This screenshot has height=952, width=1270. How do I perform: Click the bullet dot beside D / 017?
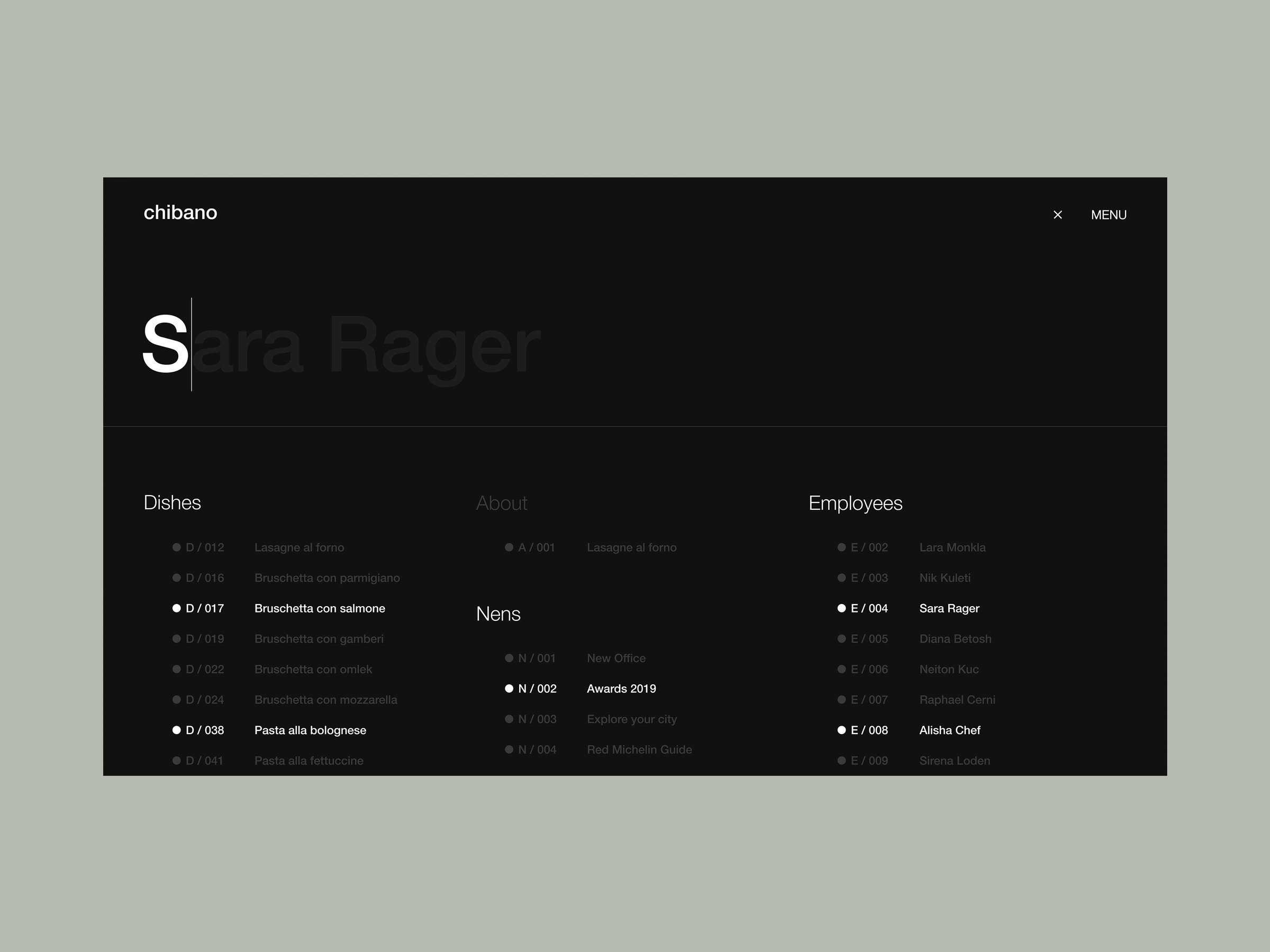point(176,608)
